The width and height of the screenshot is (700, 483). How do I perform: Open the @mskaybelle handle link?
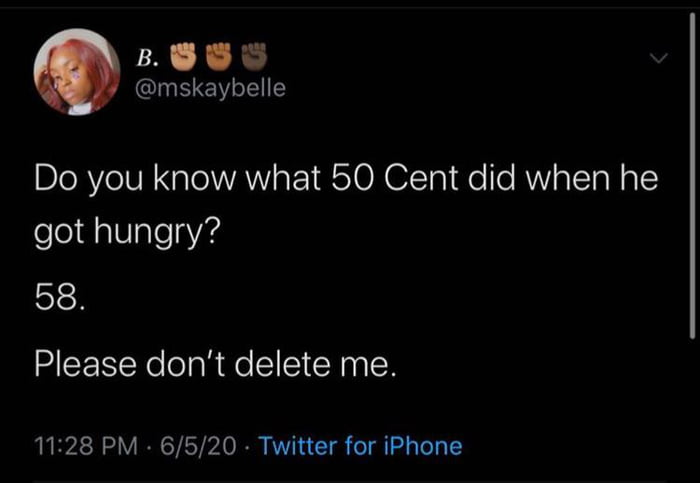click(x=210, y=88)
